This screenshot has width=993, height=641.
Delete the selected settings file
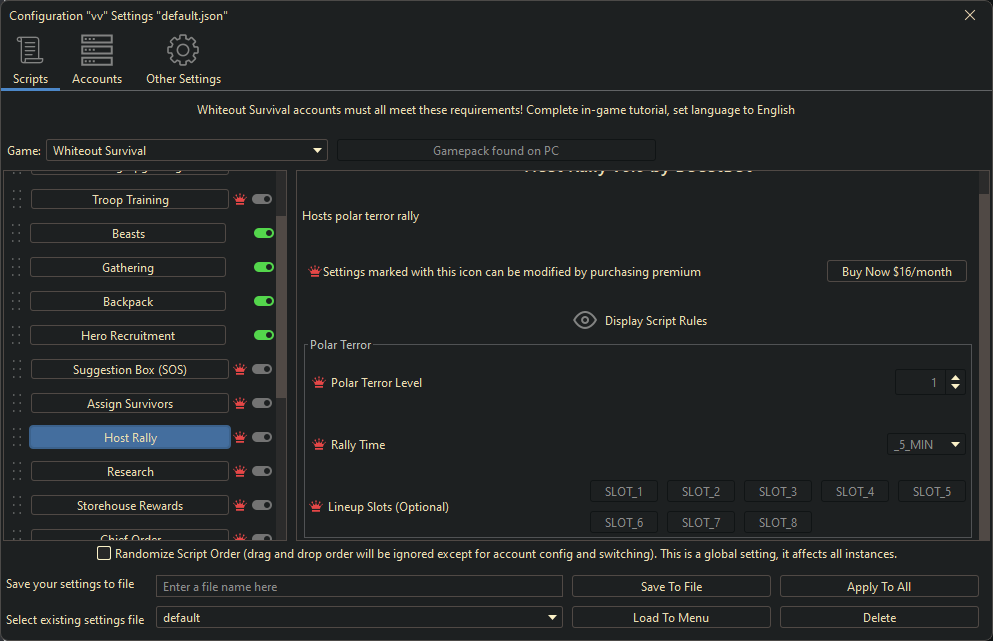click(x=879, y=618)
